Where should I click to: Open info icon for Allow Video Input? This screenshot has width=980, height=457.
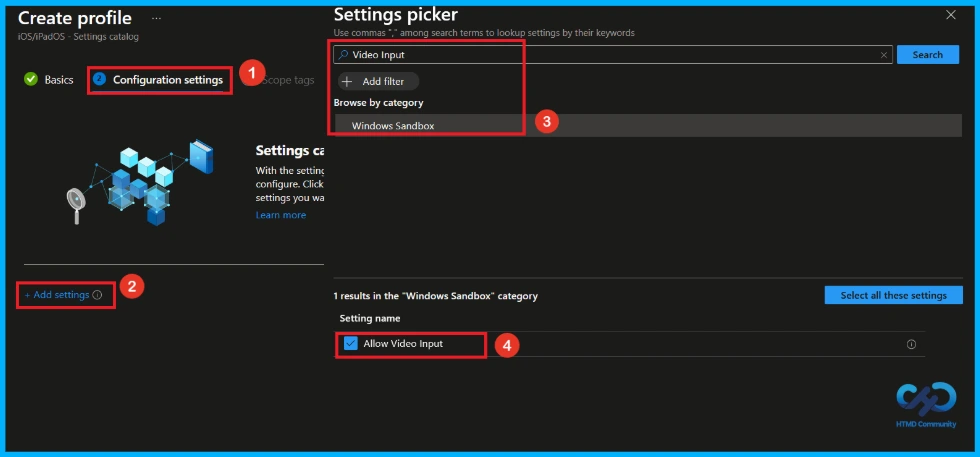pyautogui.click(x=911, y=344)
